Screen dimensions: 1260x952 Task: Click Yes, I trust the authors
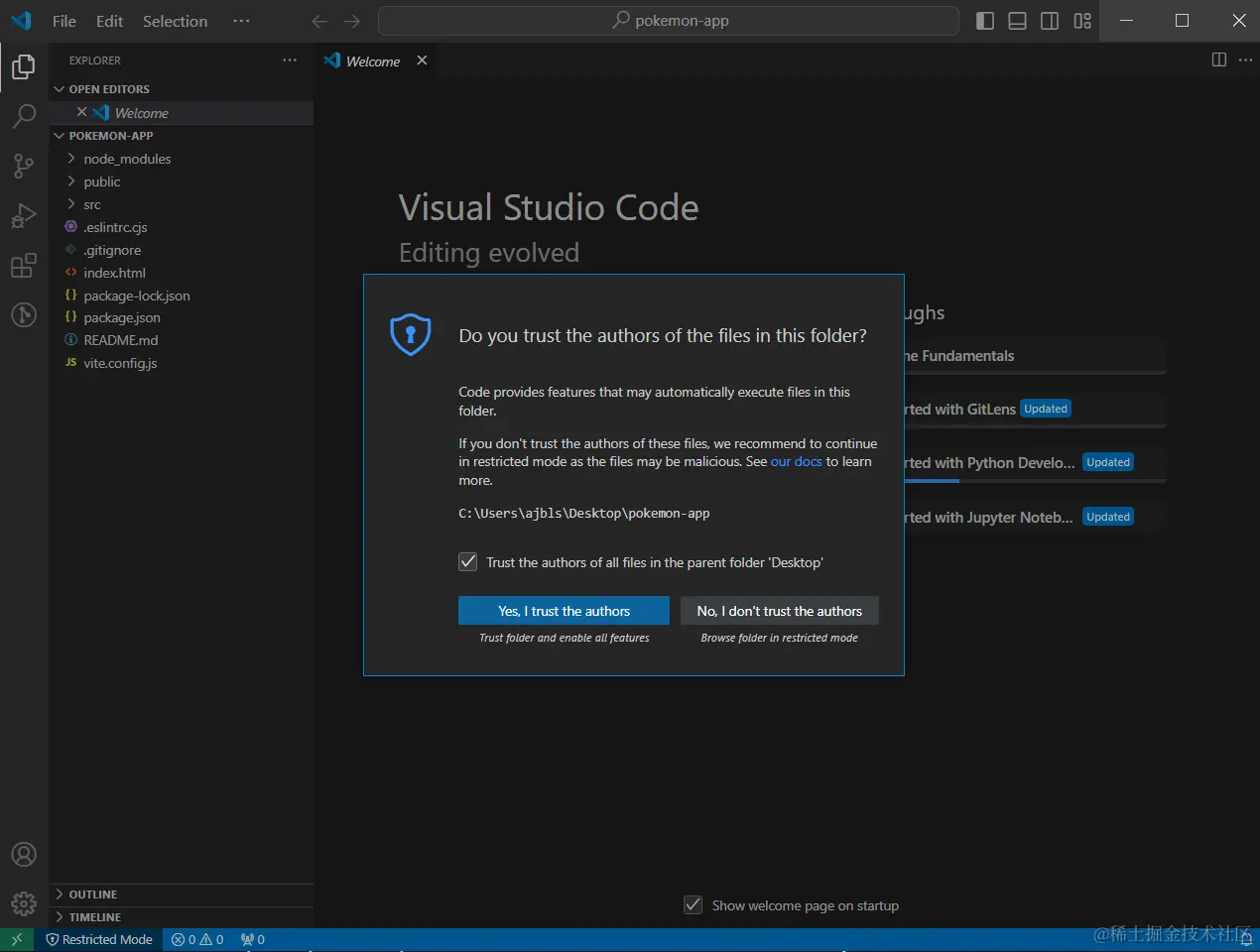[x=564, y=611]
